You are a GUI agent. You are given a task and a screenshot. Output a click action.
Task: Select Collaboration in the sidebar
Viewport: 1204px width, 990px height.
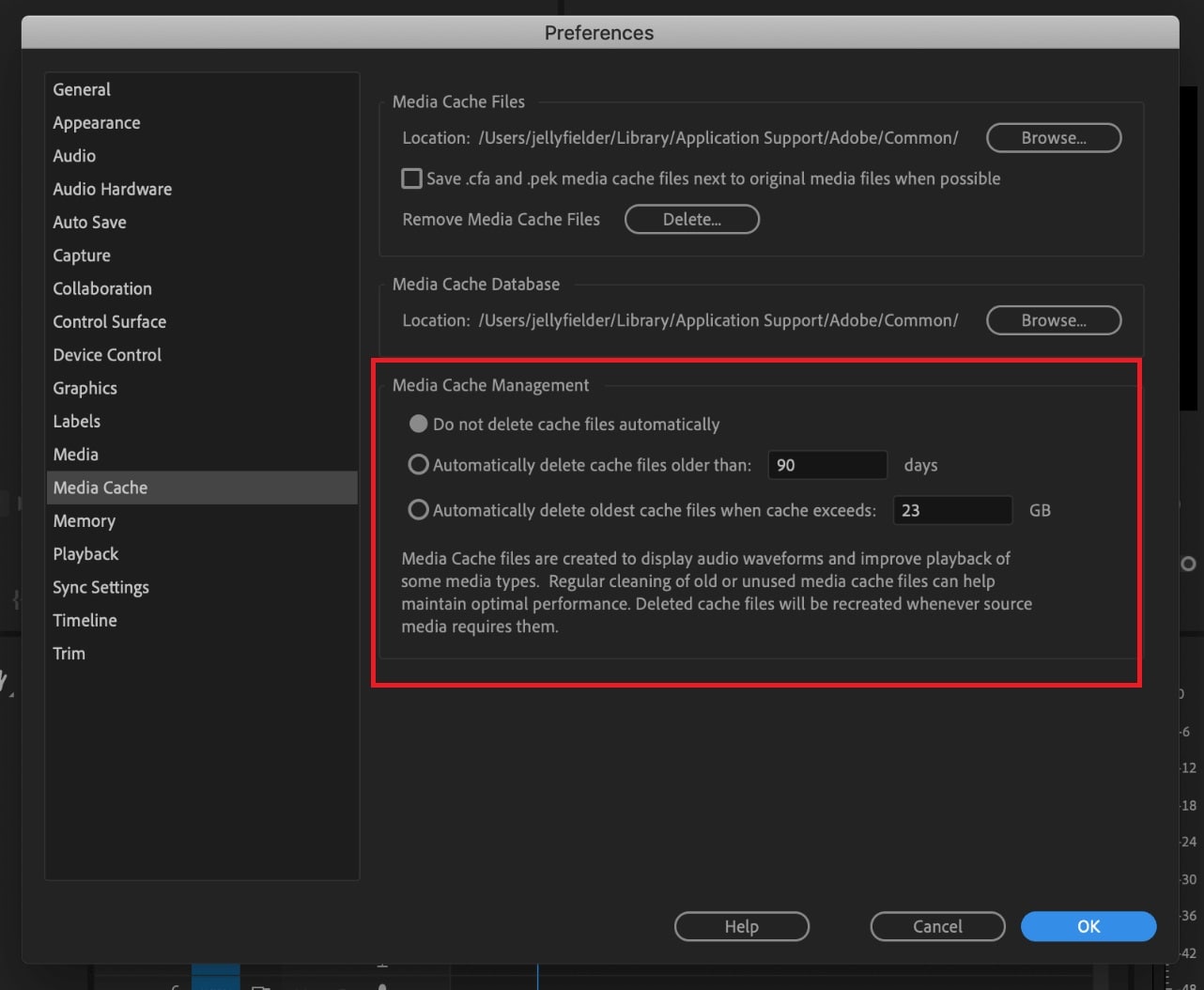pyautogui.click(x=201, y=288)
